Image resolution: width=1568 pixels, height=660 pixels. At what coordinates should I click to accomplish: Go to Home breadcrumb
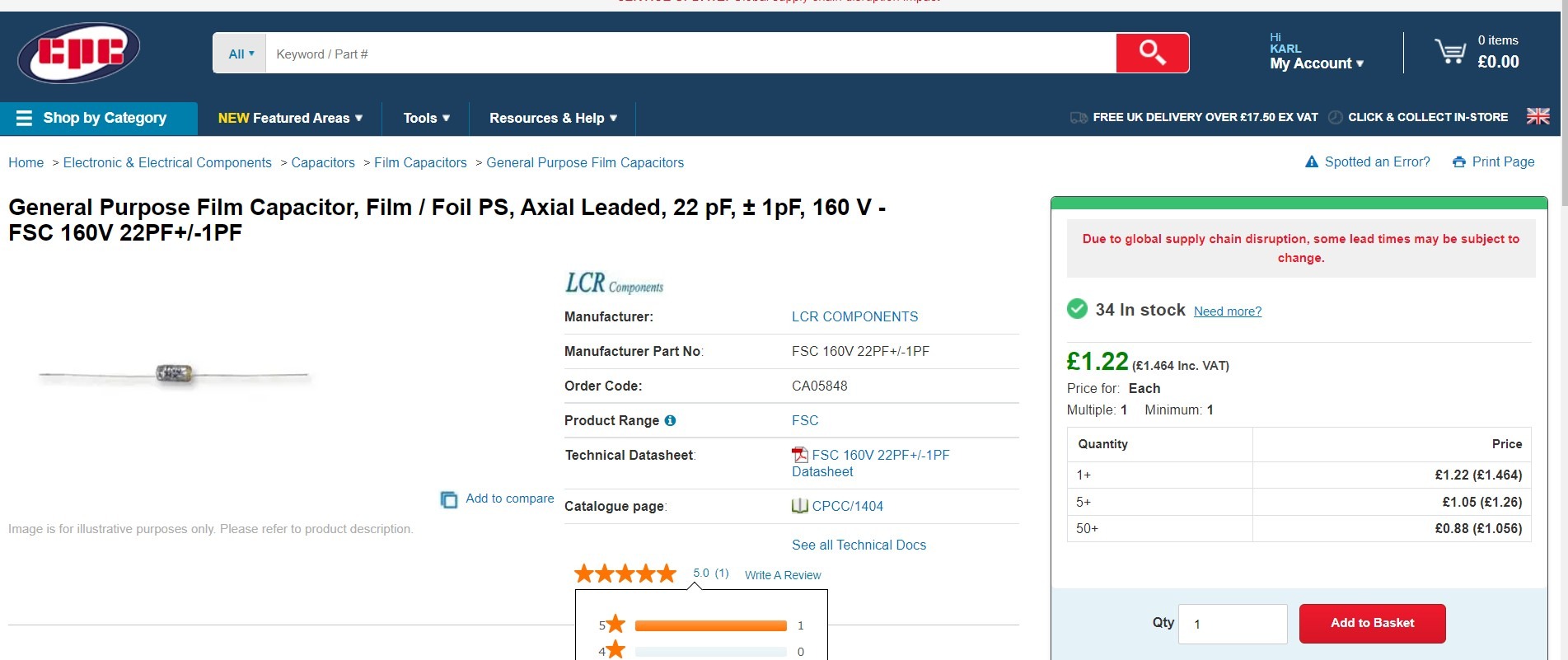coord(26,162)
